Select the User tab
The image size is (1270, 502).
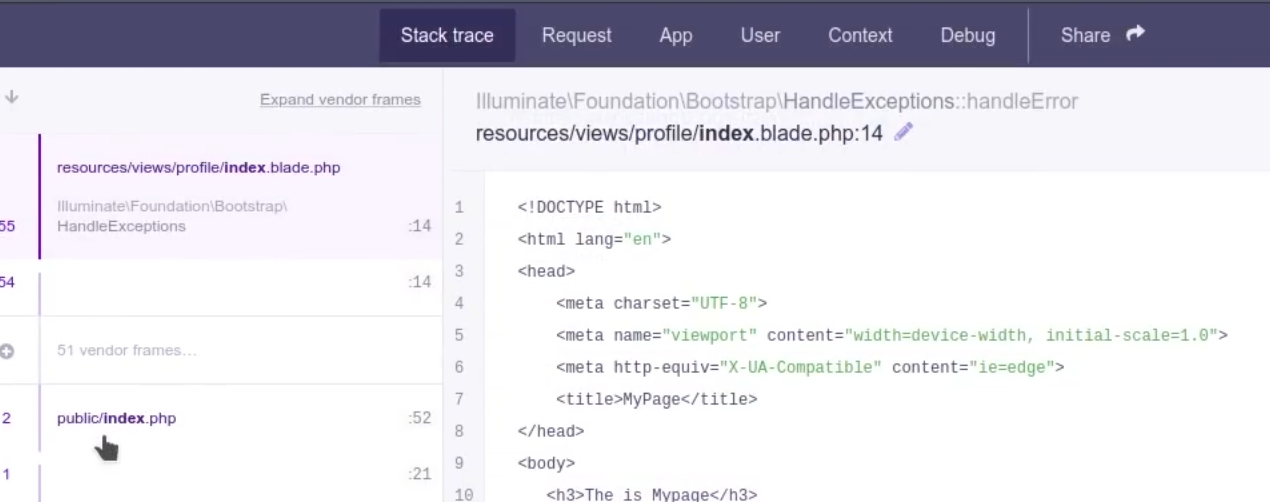760,35
